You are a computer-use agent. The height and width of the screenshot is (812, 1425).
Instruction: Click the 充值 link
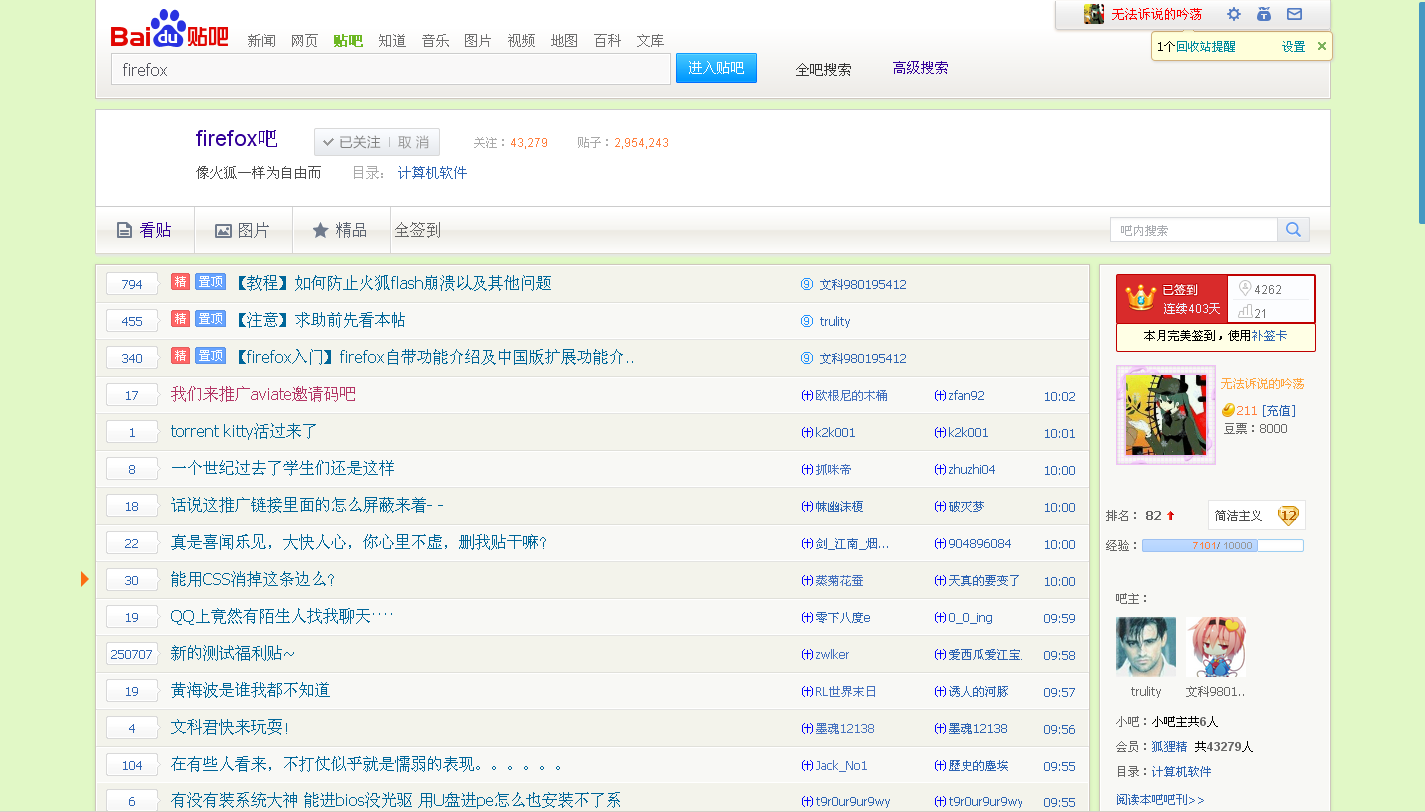1279,410
